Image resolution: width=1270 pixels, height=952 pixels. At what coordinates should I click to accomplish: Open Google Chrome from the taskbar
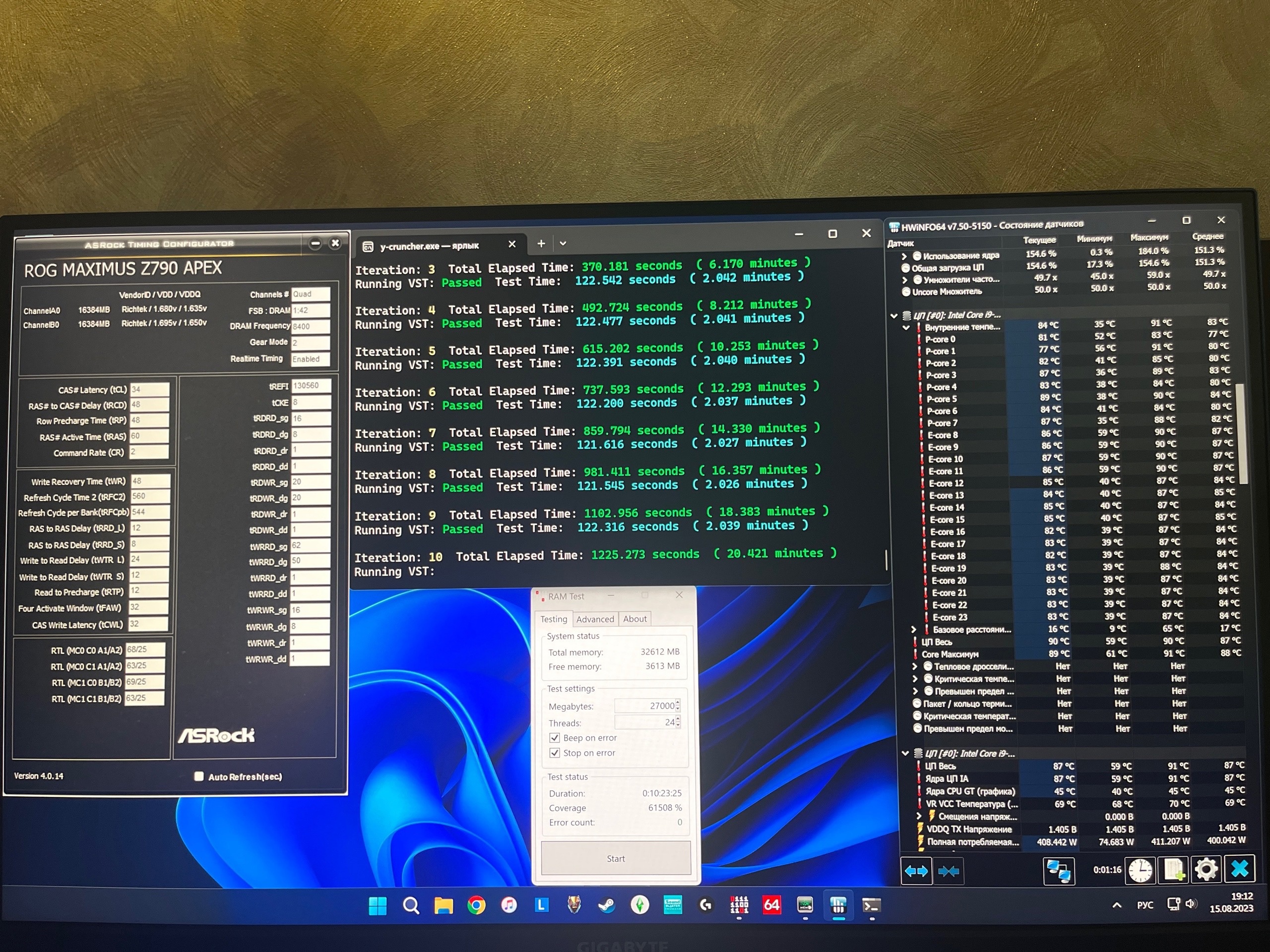coord(476,905)
